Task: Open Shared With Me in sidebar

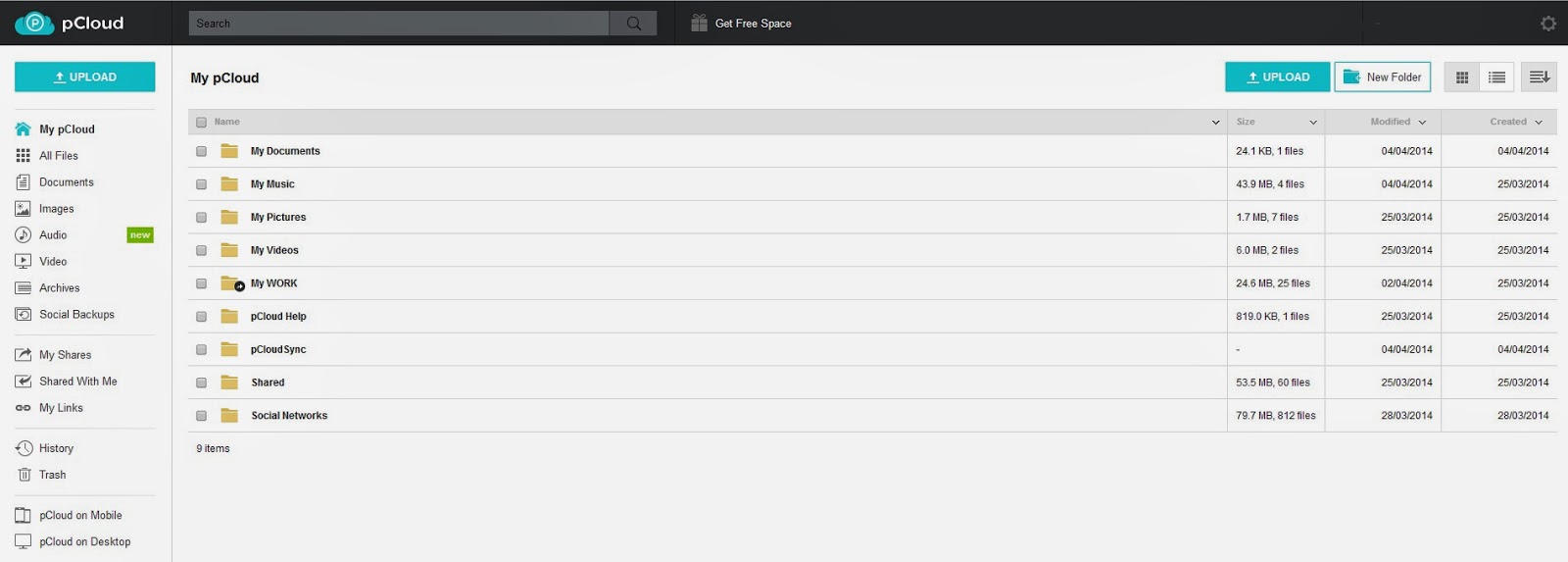Action: click(78, 382)
